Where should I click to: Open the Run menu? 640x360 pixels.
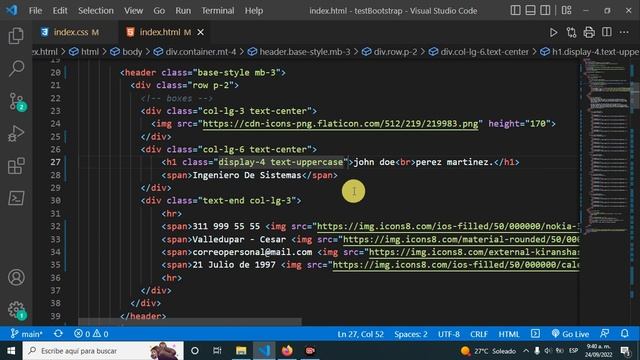click(x=183, y=11)
